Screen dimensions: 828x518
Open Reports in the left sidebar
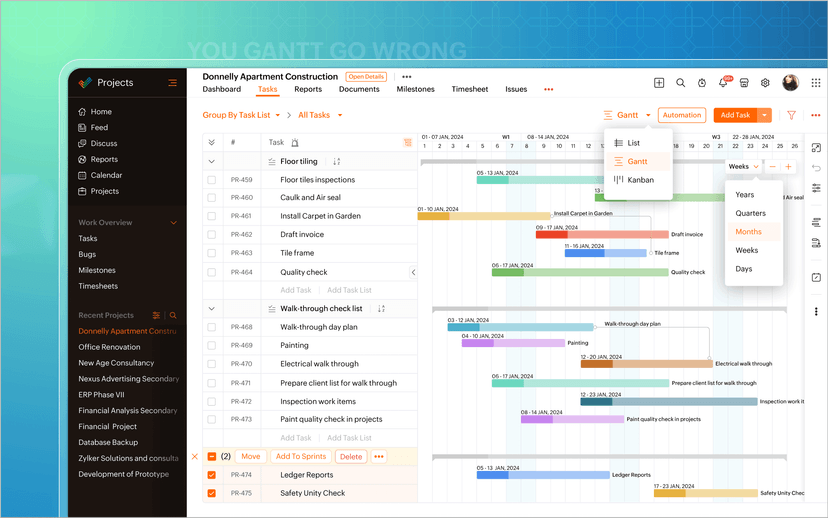pyautogui.click(x=98, y=159)
